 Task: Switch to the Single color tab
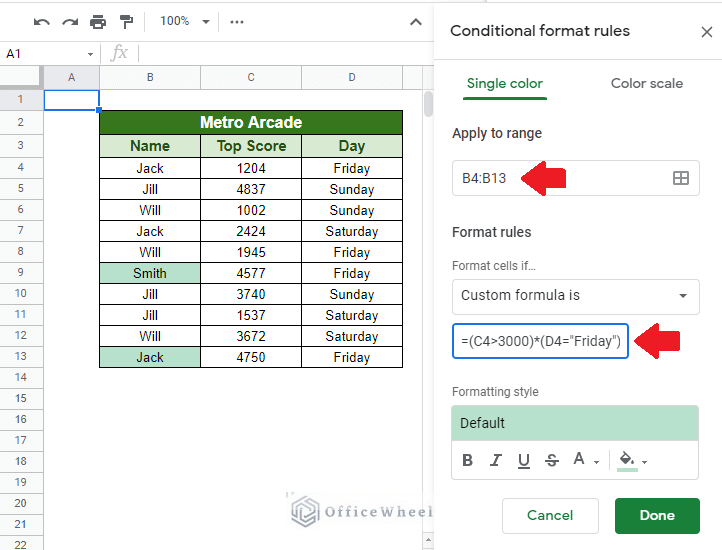click(x=505, y=83)
